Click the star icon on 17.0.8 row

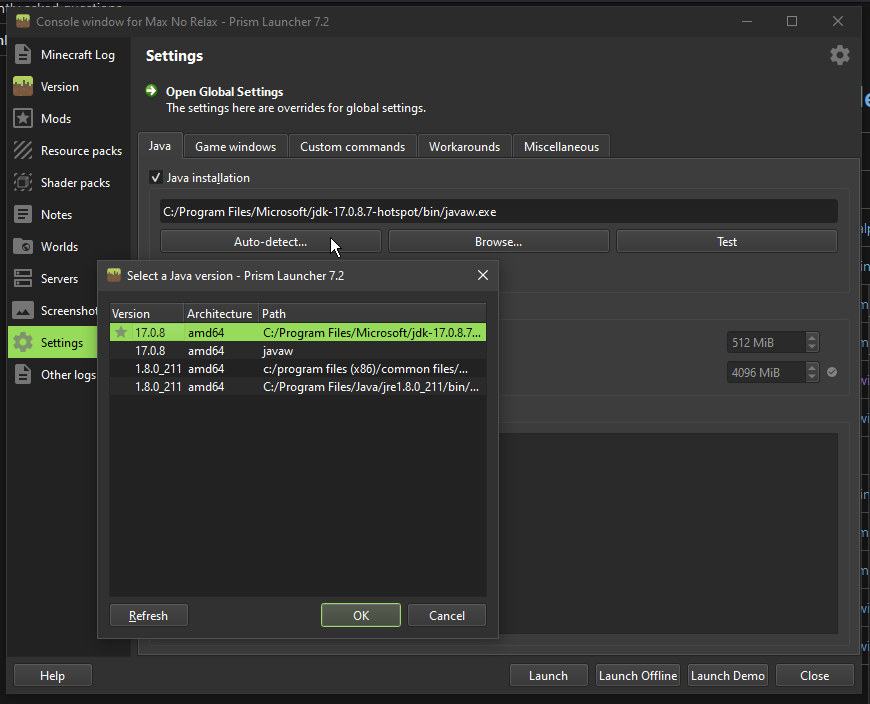tap(121, 332)
